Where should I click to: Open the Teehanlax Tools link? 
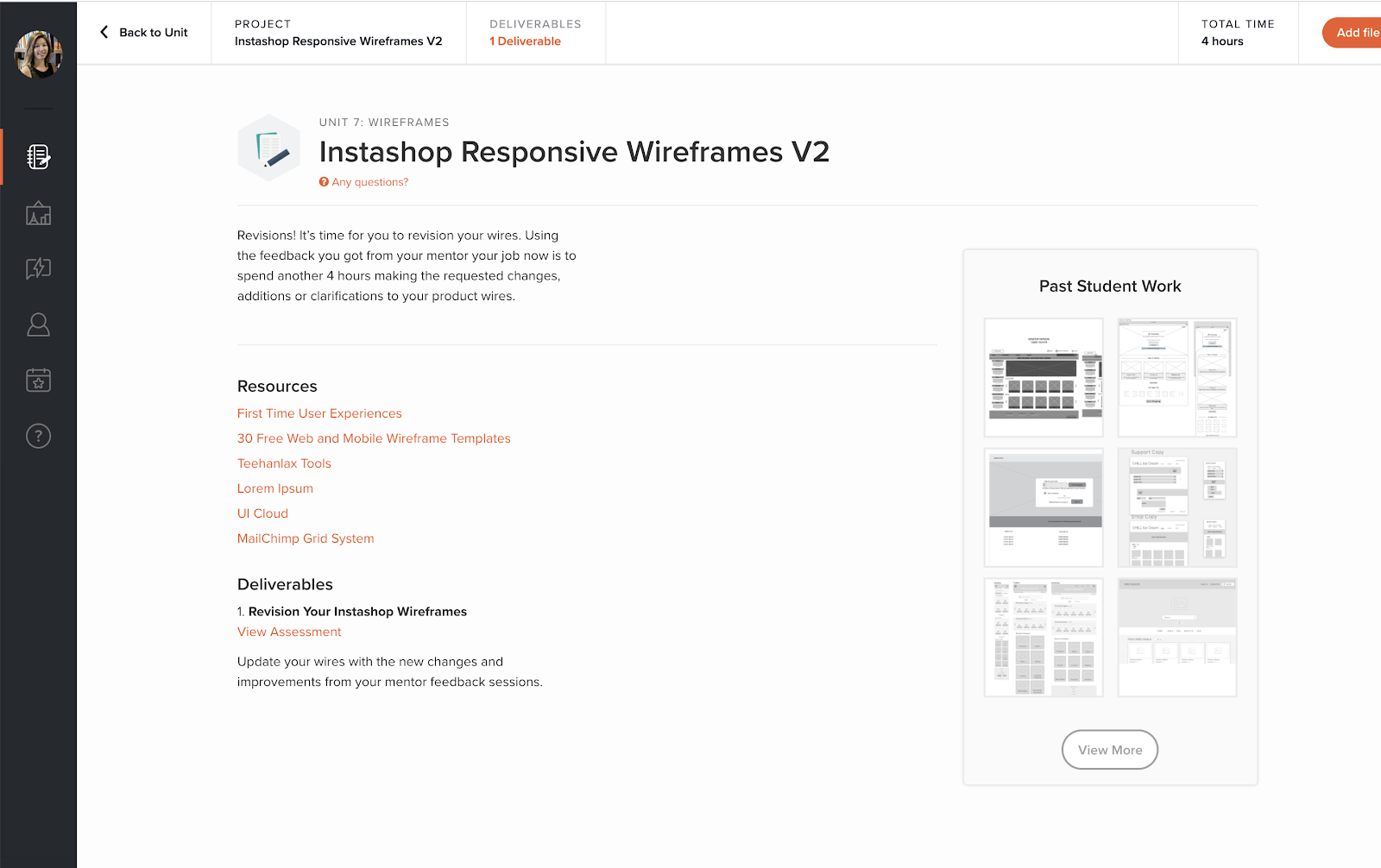pos(284,463)
